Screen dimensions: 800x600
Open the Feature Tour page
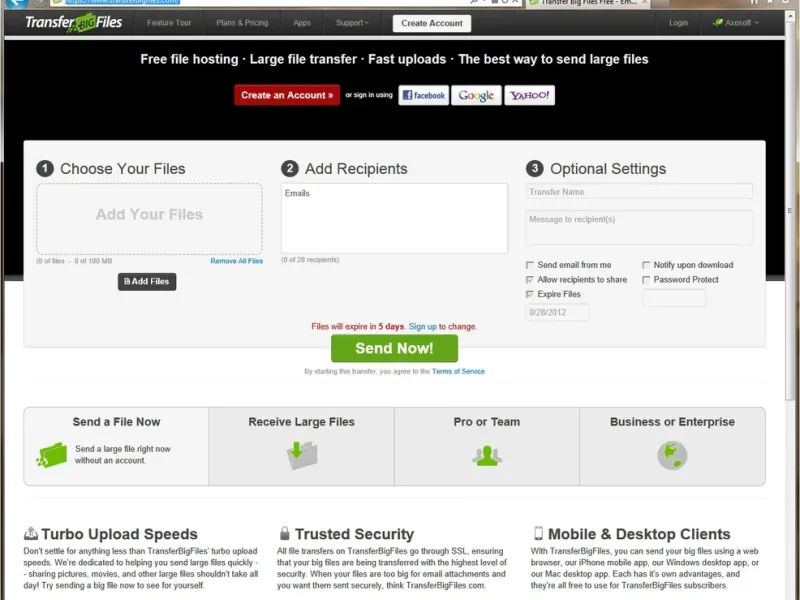coord(169,23)
